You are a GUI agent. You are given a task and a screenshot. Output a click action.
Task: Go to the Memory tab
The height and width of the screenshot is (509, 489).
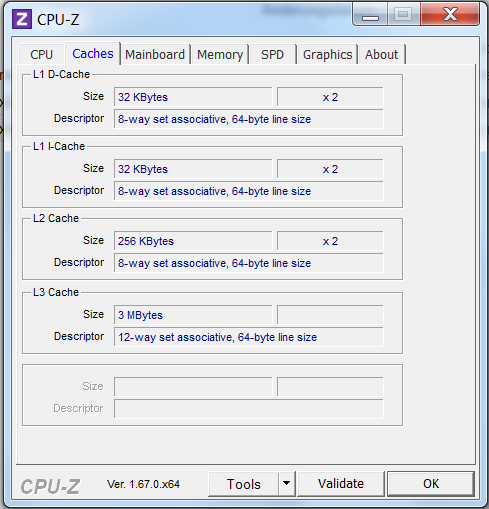point(220,54)
